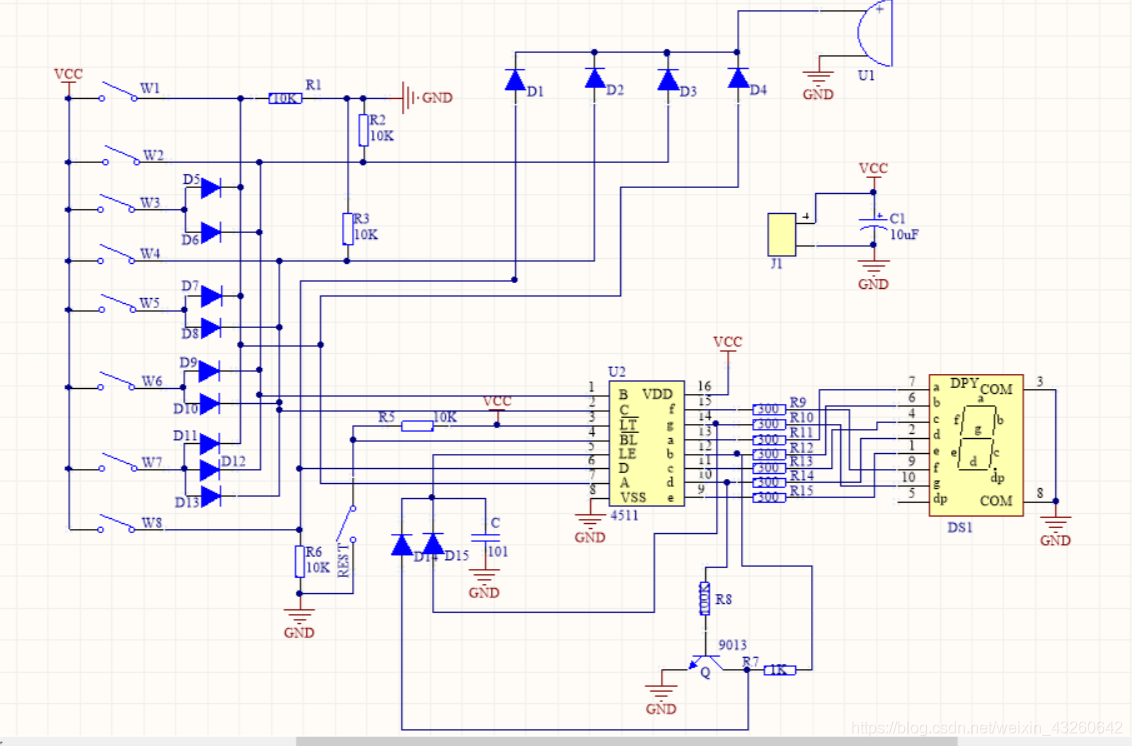Select GND symbol below resistor R6
The image size is (1132, 746).
click(299, 624)
